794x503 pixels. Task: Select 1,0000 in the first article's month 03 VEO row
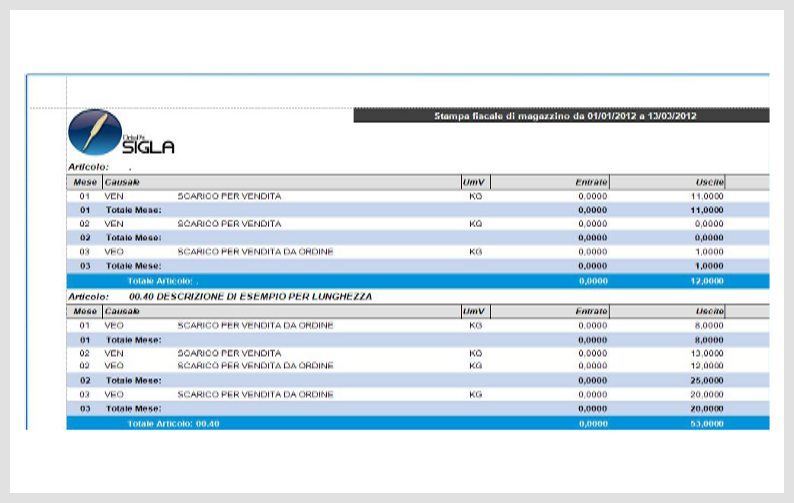pos(709,252)
